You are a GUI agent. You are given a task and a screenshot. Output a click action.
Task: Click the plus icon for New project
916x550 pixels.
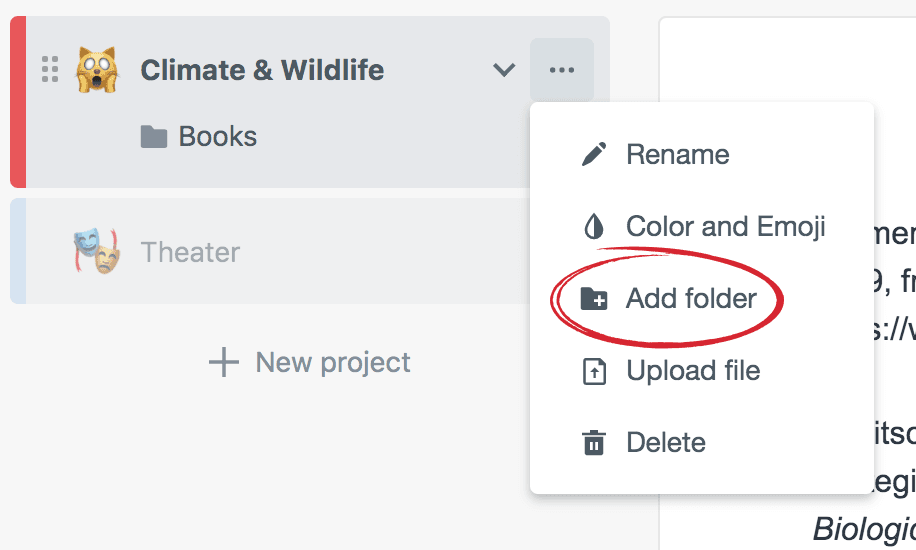coord(223,362)
